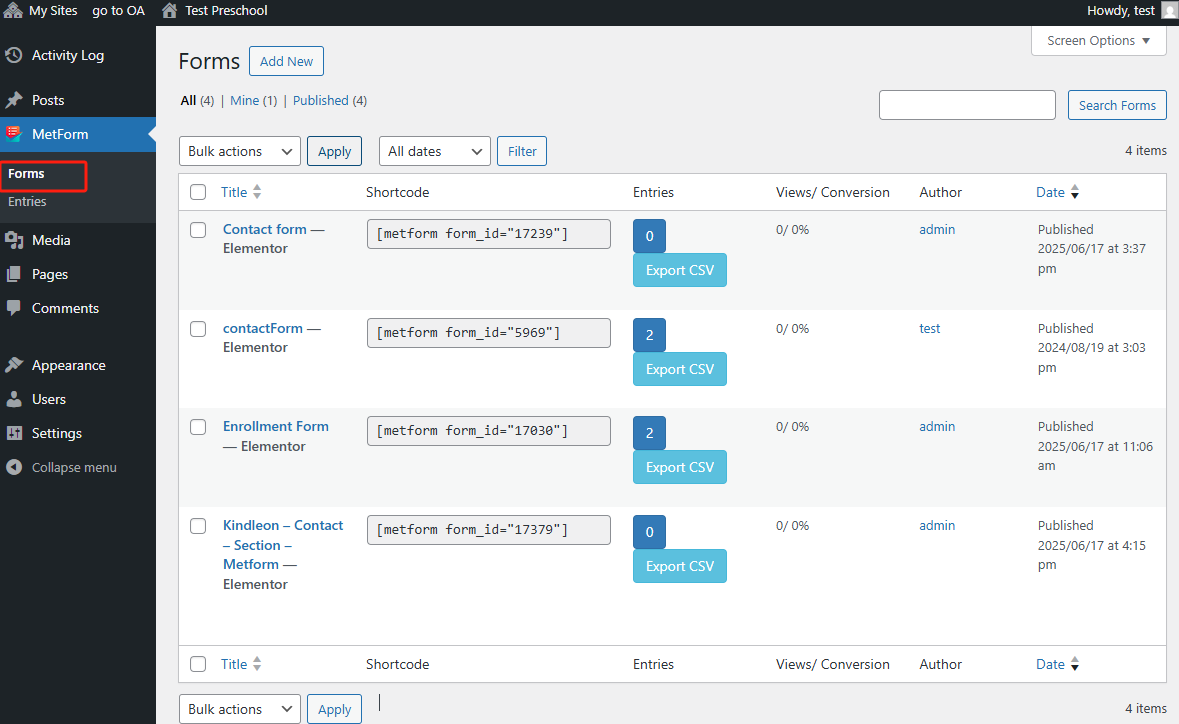1179x724 pixels.
Task: Open the Entries submenu item
Action: click(x=27, y=201)
